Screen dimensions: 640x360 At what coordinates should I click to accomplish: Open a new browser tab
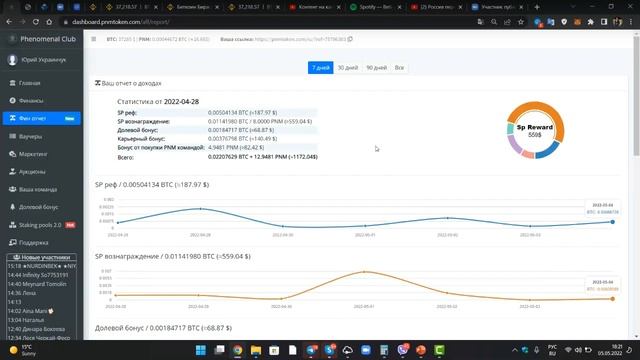click(x=537, y=7)
